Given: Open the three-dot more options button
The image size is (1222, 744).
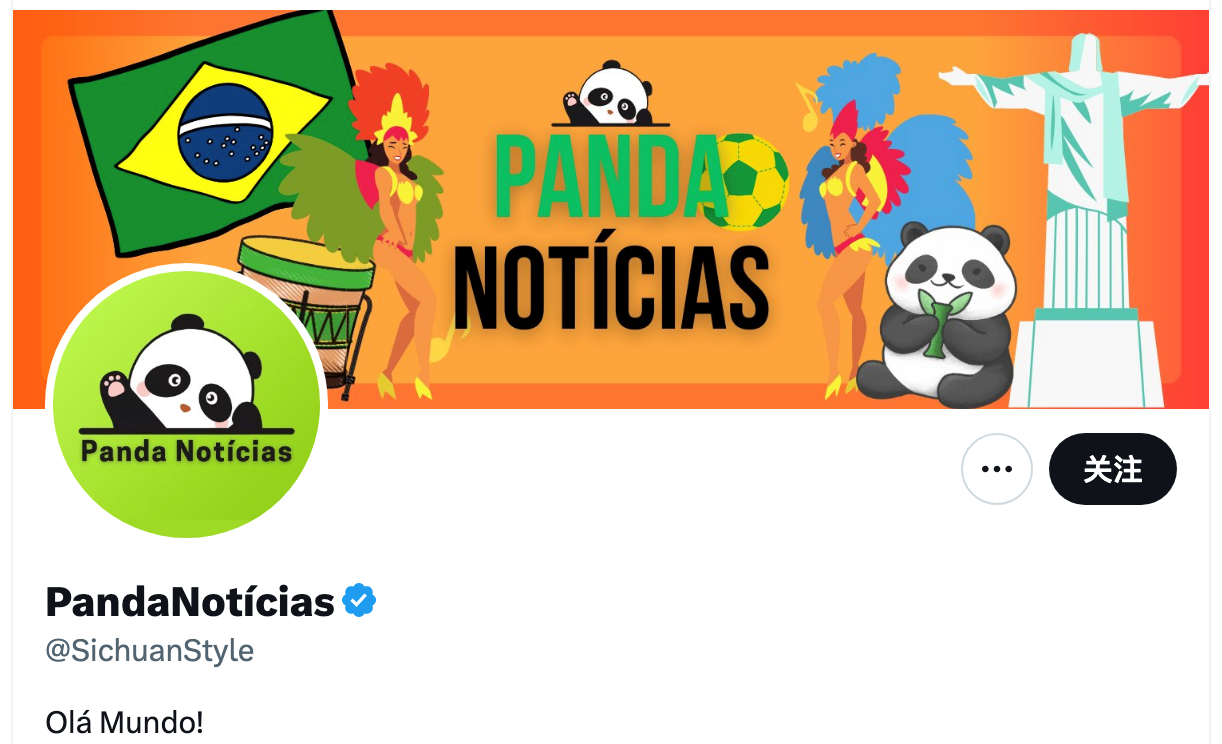Looking at the screenshot, I should (996, 469).
